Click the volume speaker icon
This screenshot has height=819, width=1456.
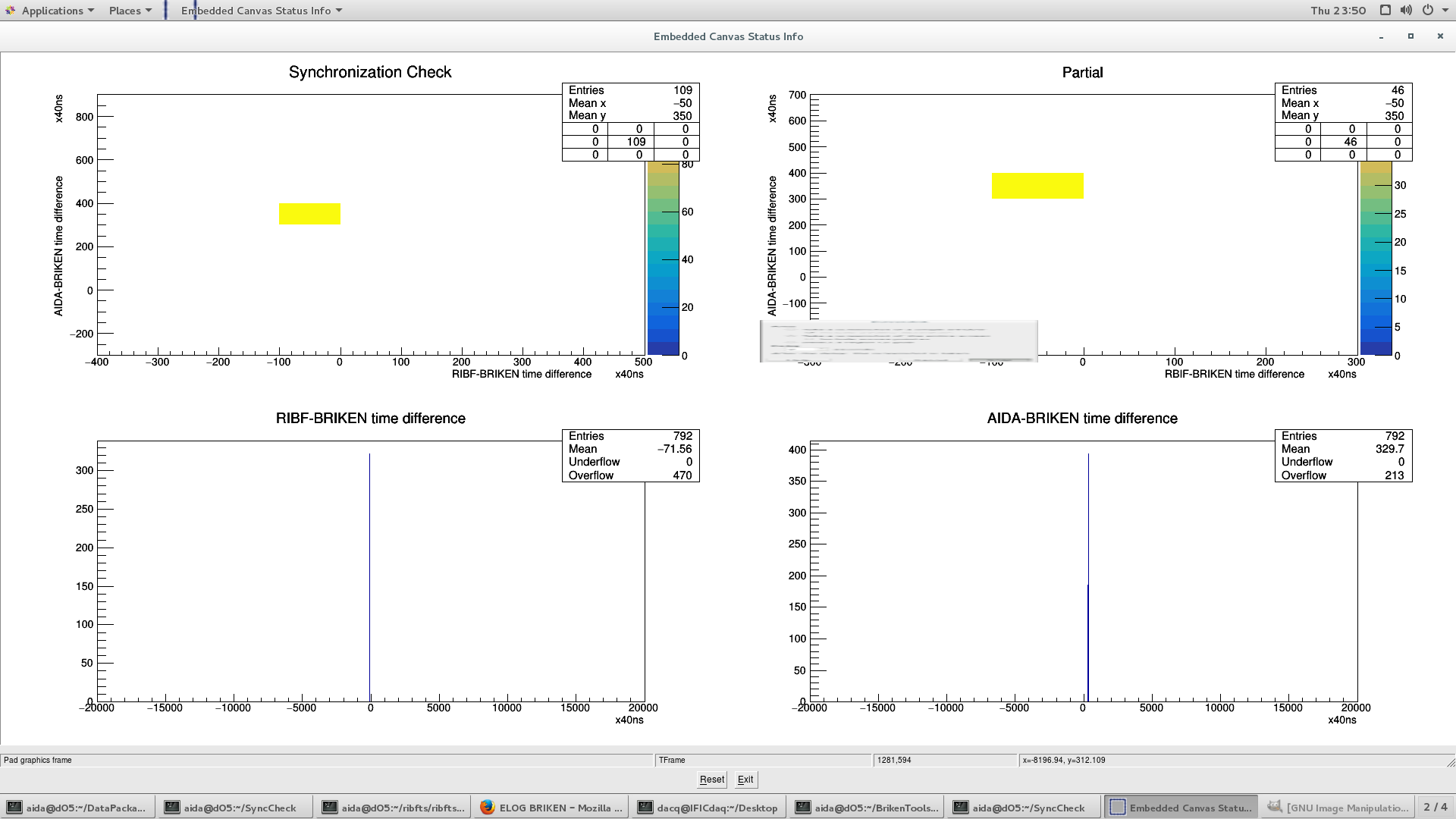tap(1406, 11)
